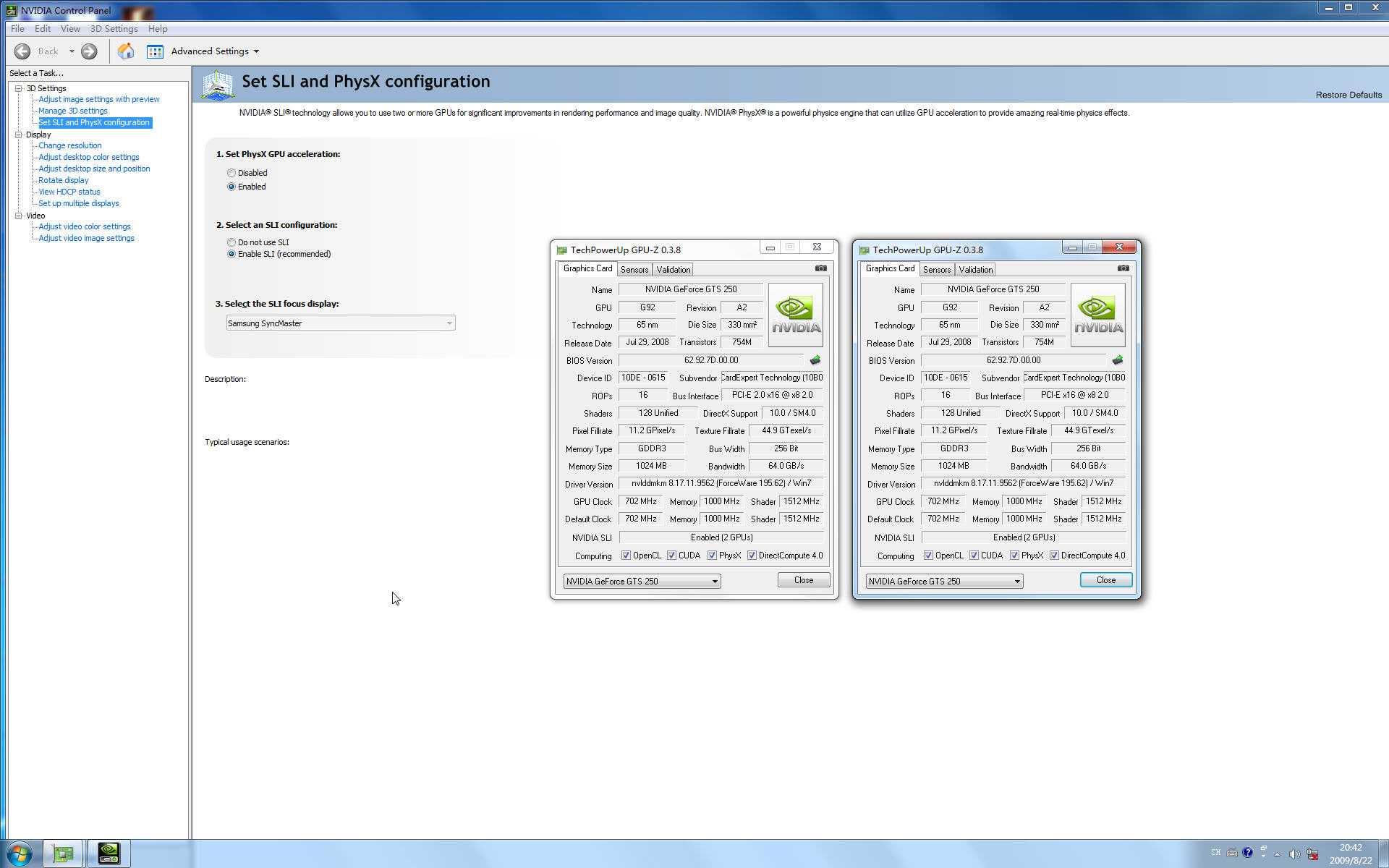The image size is (1389, 868).
Task: Click the volume speaker tray icon
Action: coord(1294,854)
